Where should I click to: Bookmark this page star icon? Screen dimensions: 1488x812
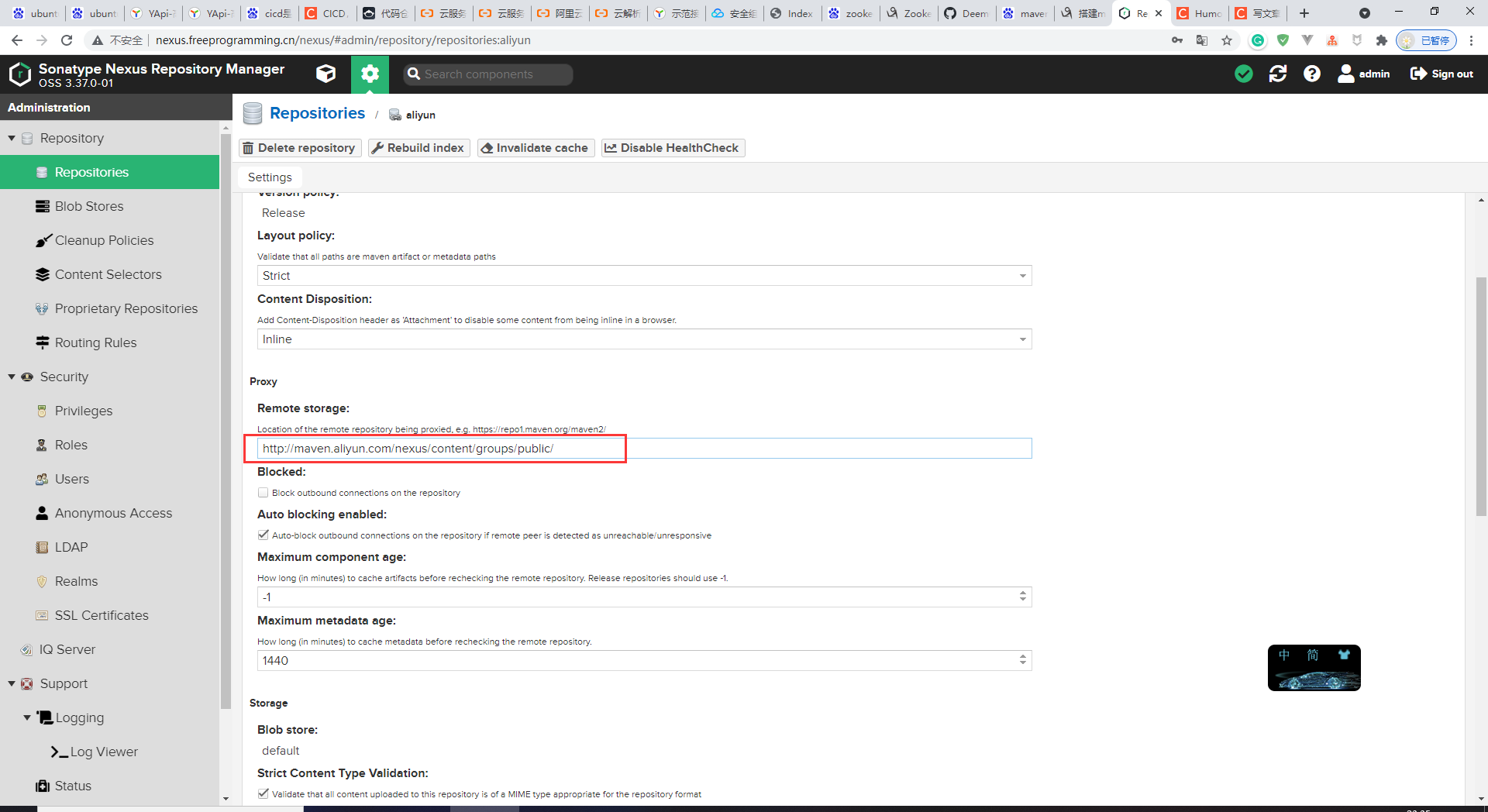tap(1227, 40)
